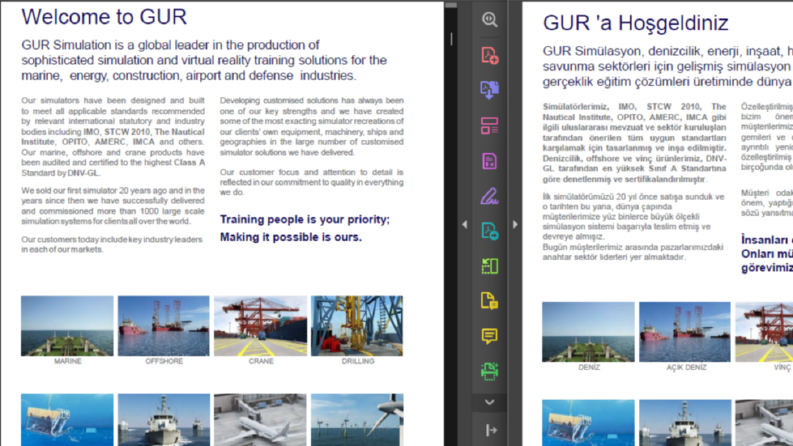793x446 pixels.
Task: Open the teal Request Signatures tool
Action: (489, 231)
